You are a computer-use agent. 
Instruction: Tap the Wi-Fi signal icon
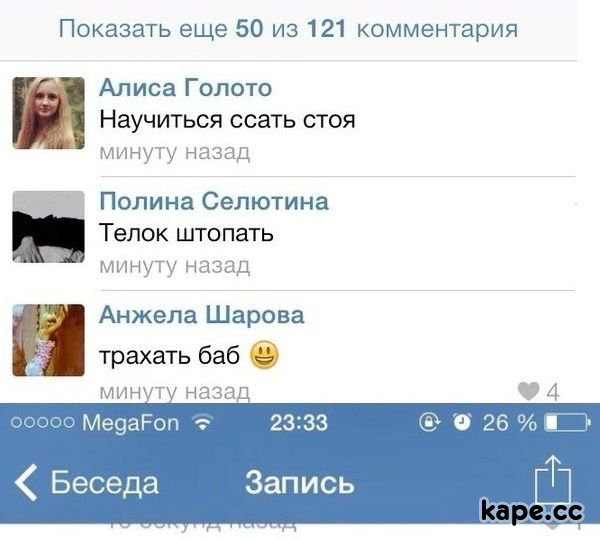click(x=203, y=423)
